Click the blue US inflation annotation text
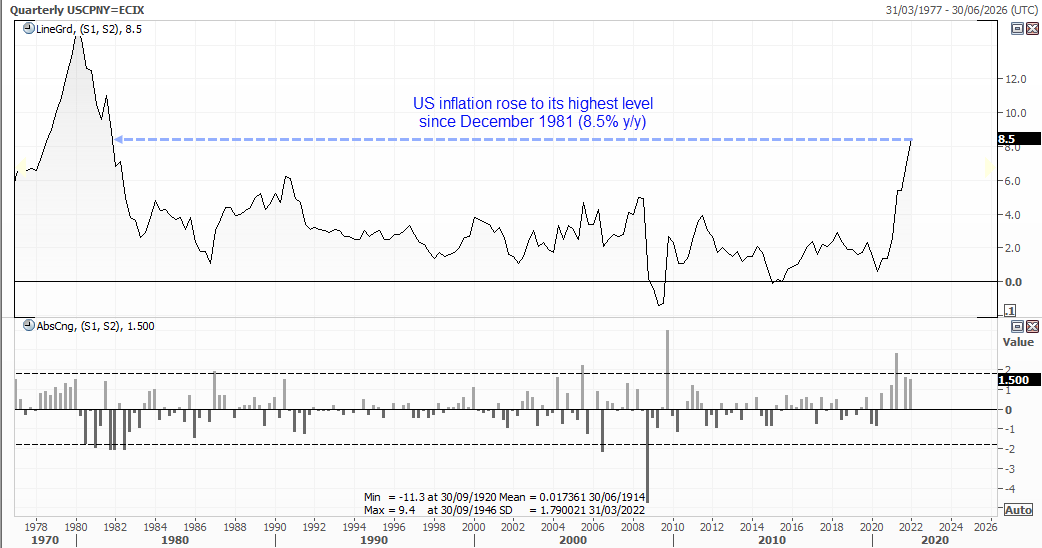This screenshot has width=1042, height=548. [533, 112]
